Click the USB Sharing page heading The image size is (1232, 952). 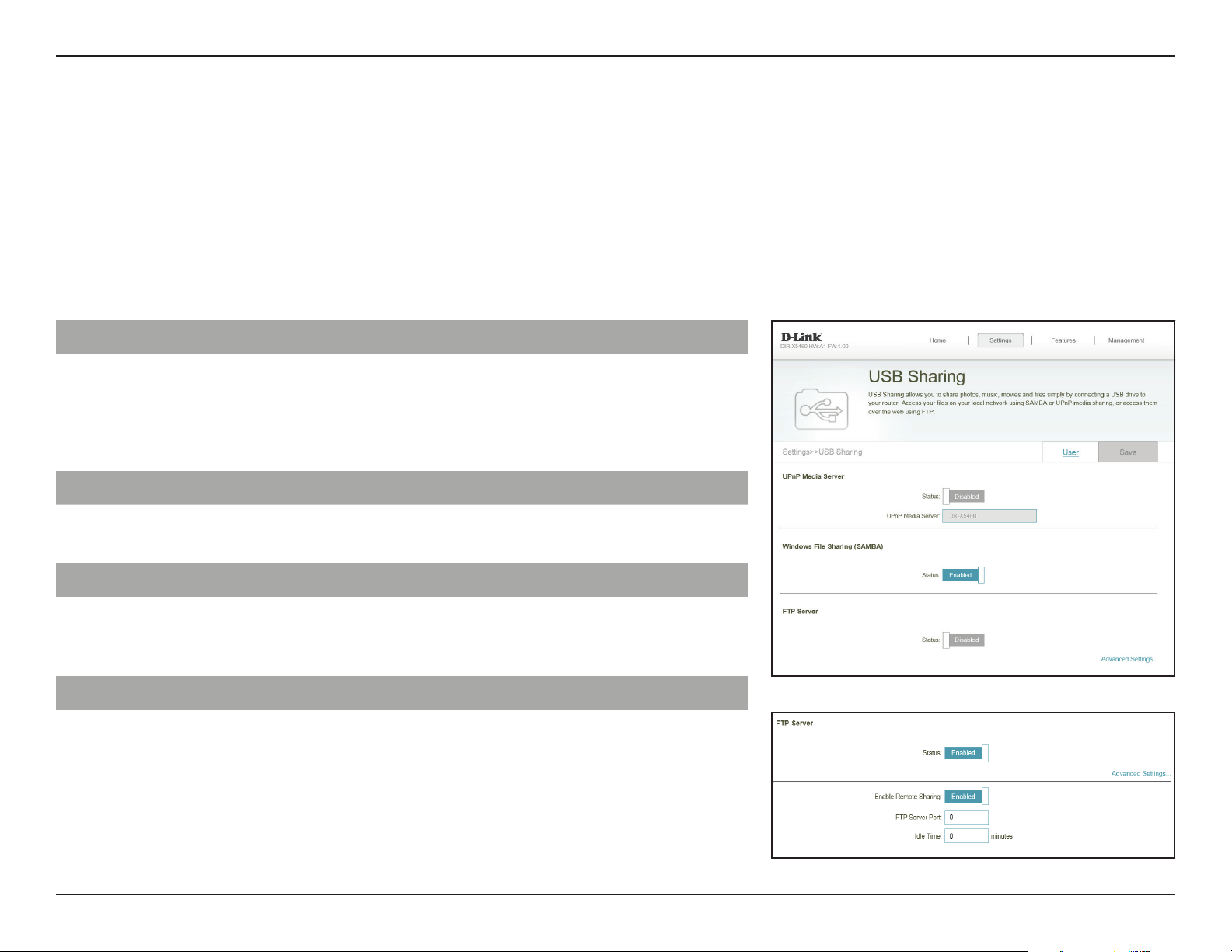[x=916, y=377]
